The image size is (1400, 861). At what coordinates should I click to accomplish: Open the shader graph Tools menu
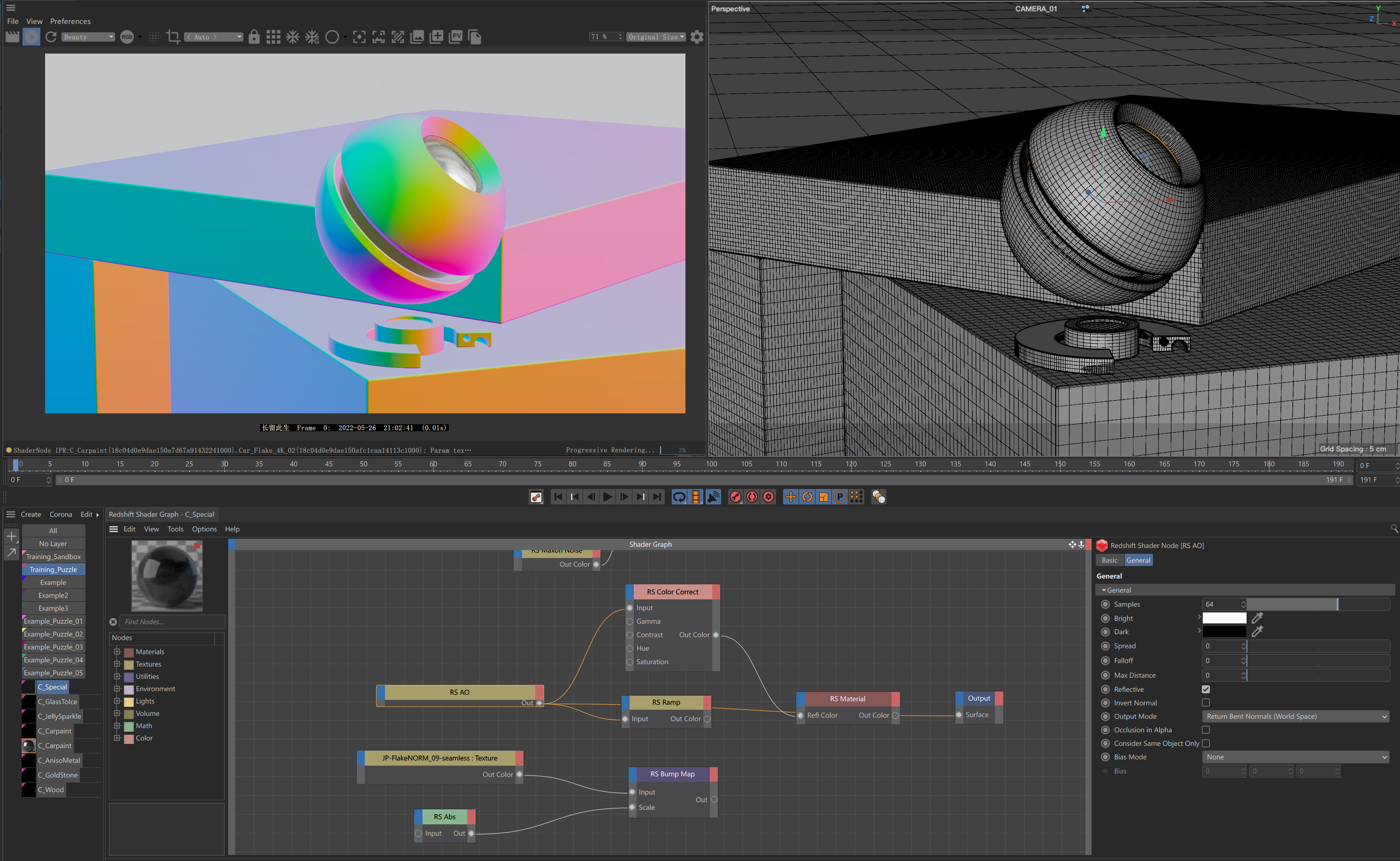click(175, 529)
